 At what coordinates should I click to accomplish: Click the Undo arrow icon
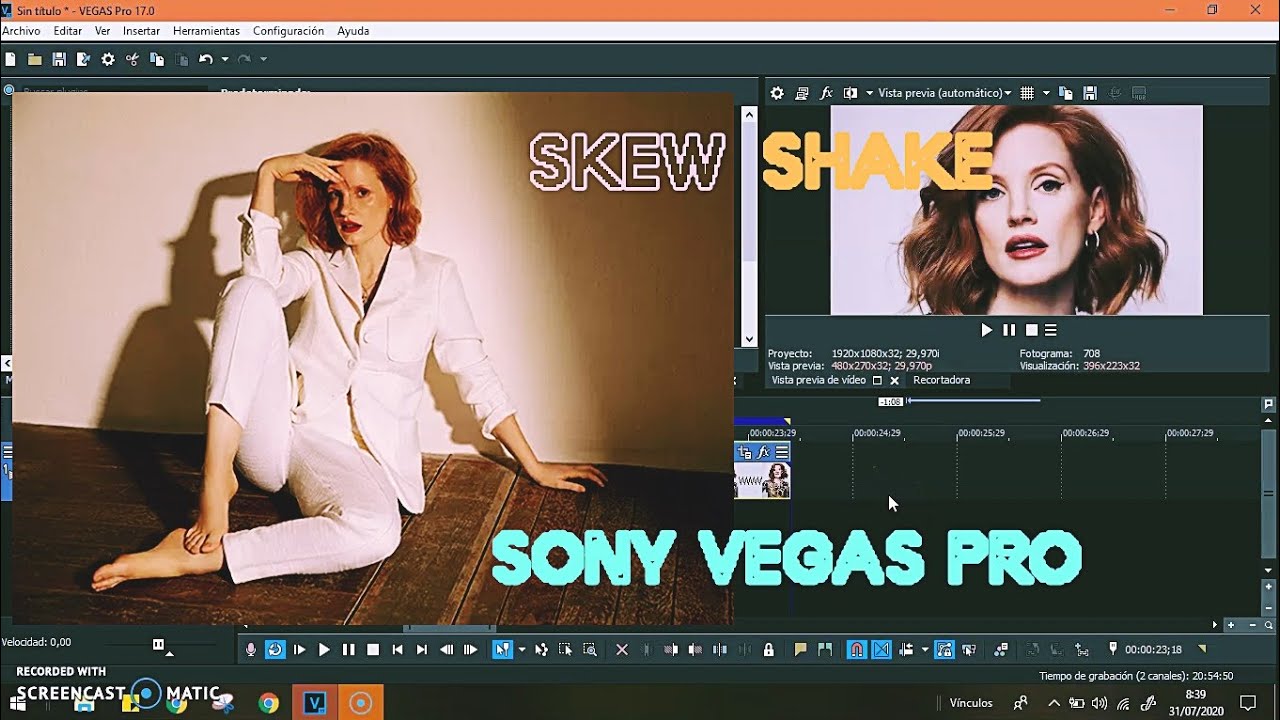point(205,60)
